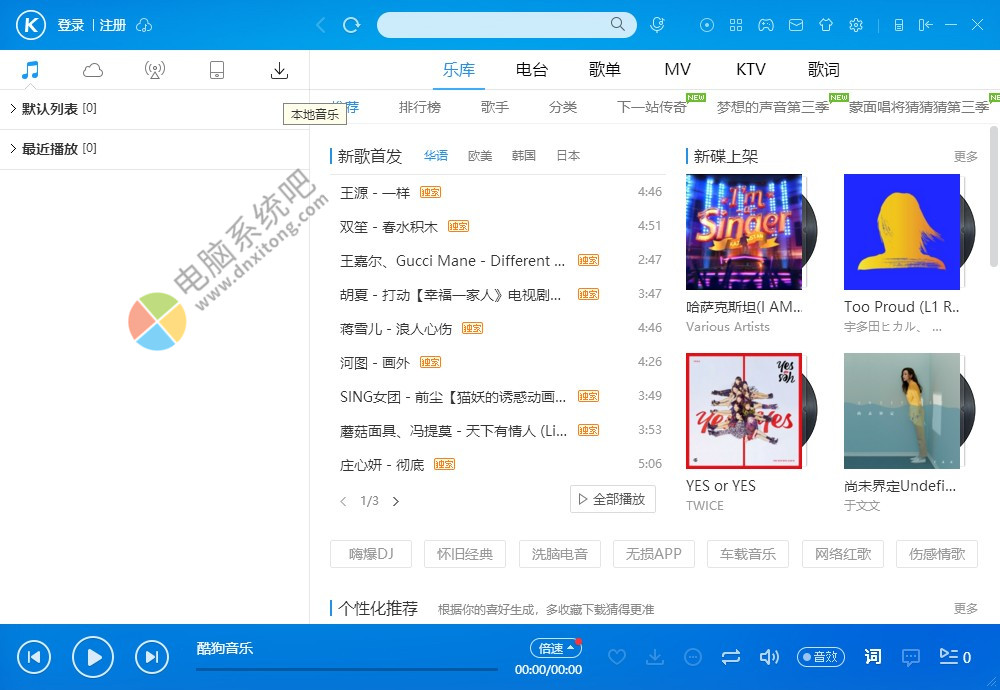The image size is (1000, 690).
Task: Download current song from player bar
Action: [x=655, y=656]
